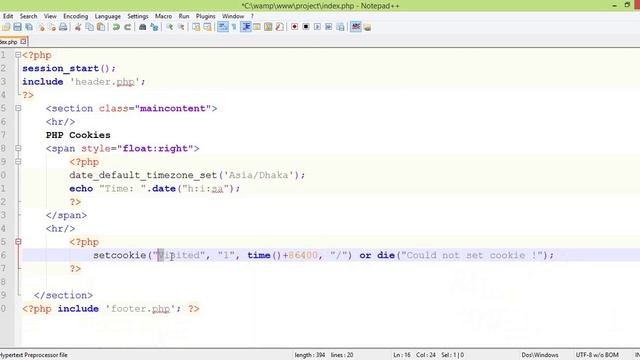
Task: Toggle the Indent Guide toolbar button
Action: point(246,27)
